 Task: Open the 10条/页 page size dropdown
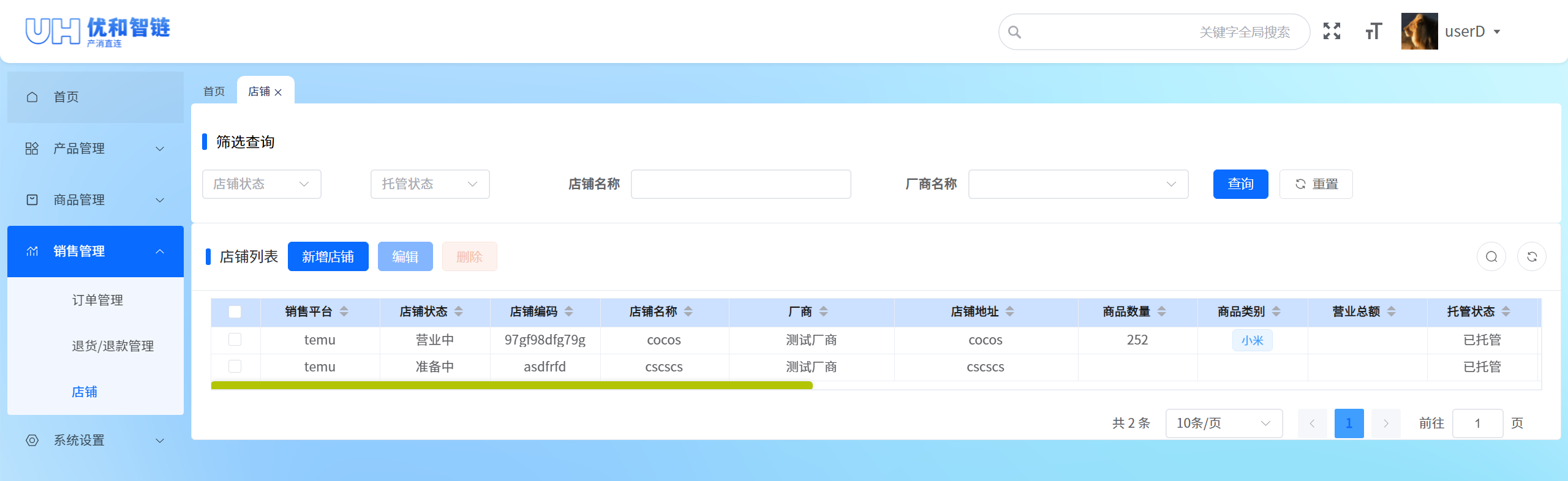[1223, 423]
